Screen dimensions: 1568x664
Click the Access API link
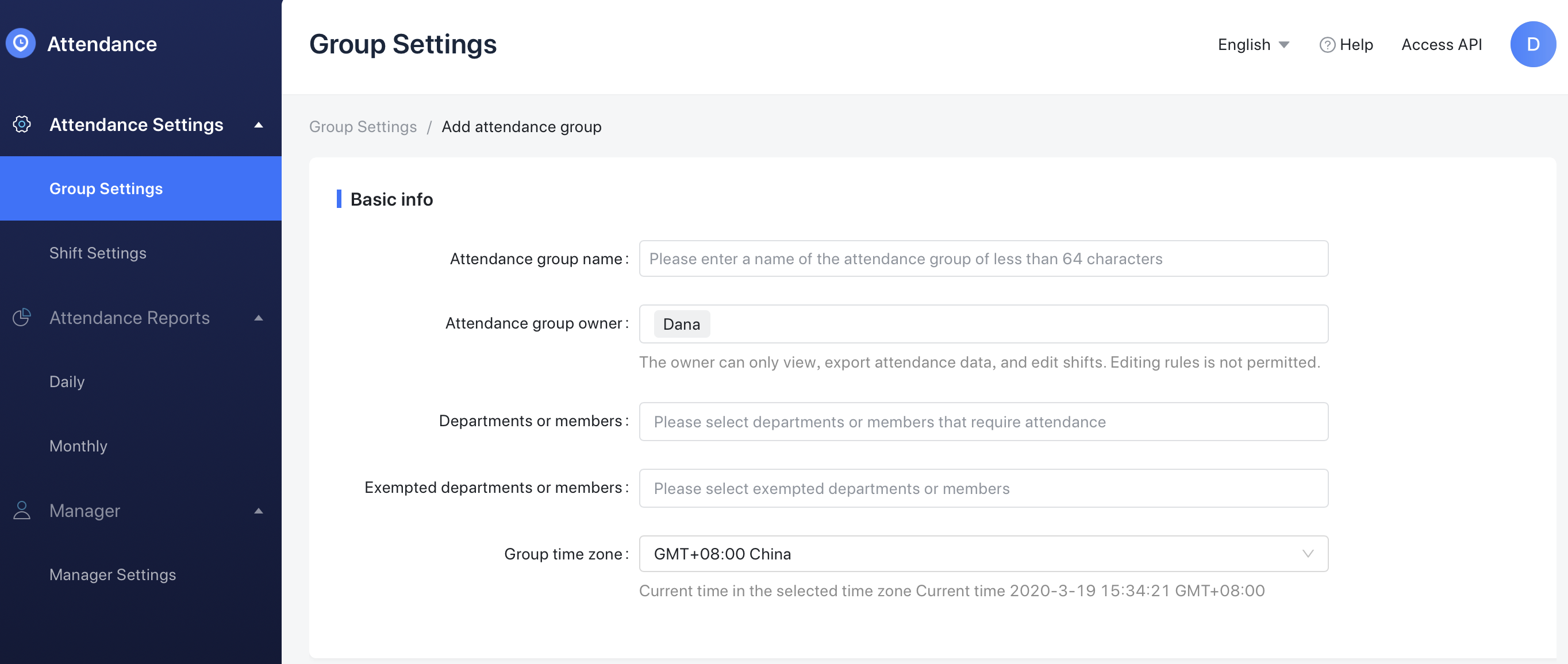point(1441,45)
